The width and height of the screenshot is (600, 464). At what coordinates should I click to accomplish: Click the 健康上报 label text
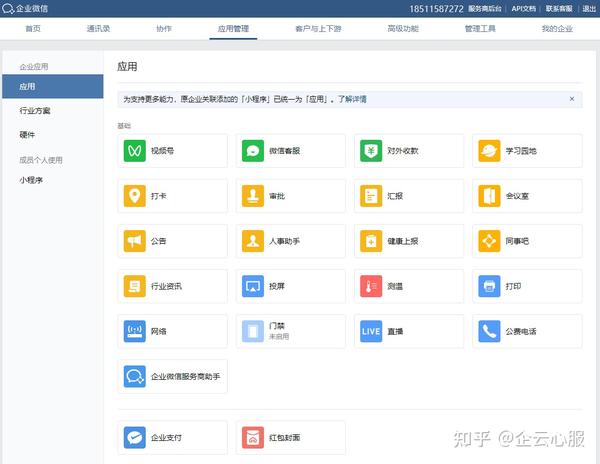coord(403,241)
